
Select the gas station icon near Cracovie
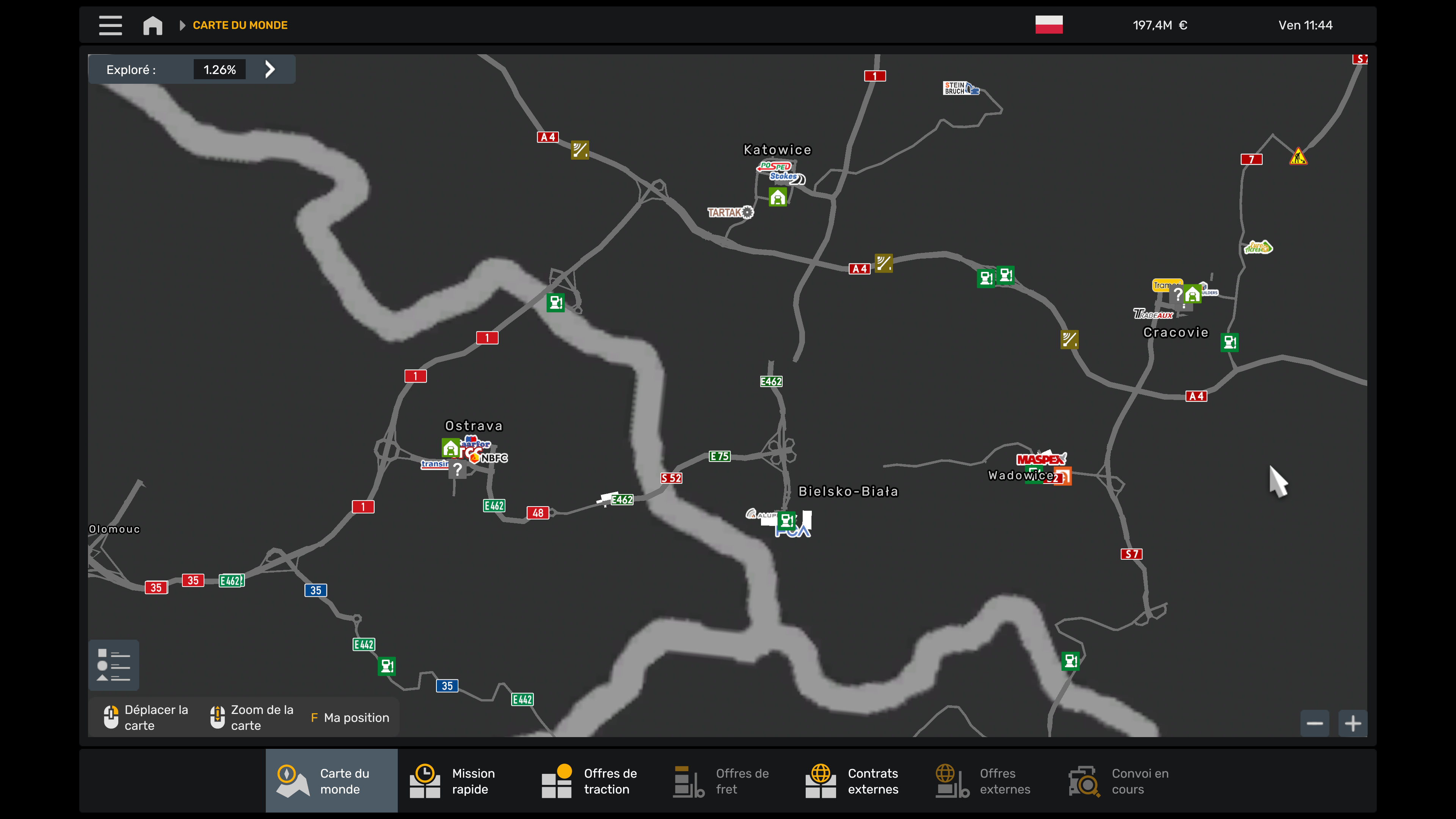[1229, 342]
